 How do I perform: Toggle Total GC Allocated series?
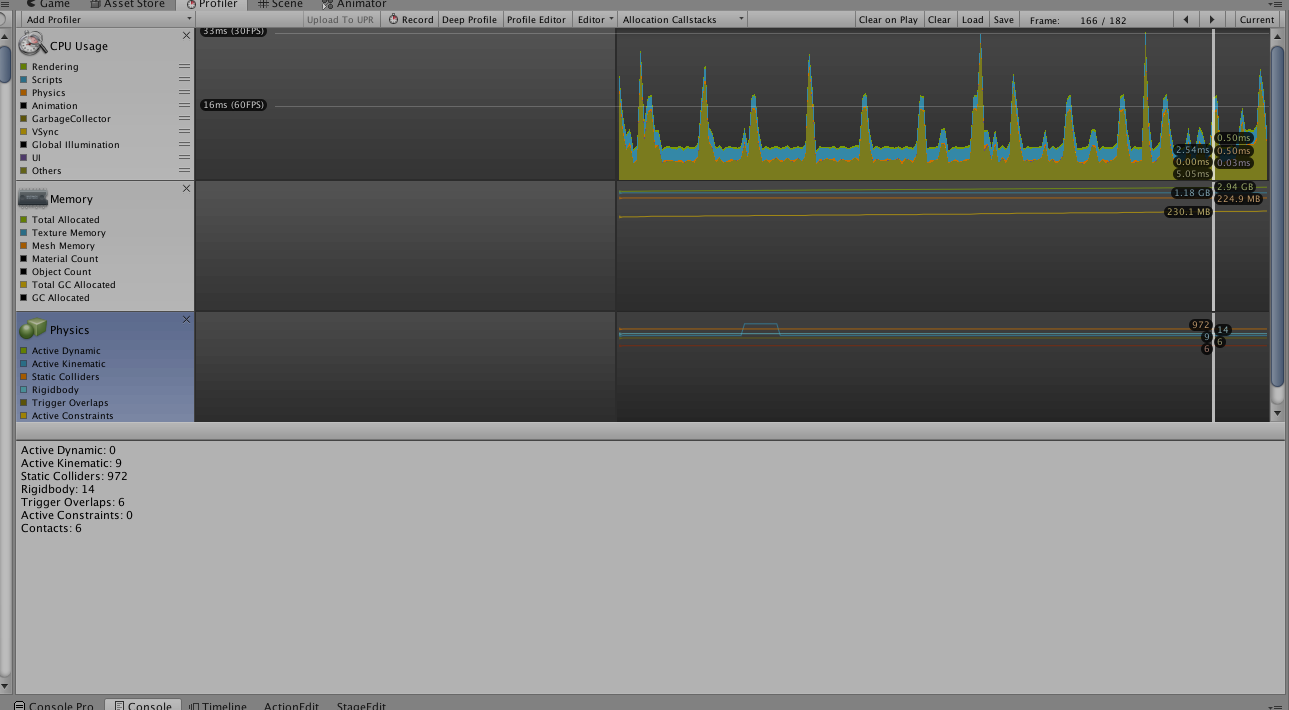click(x=23, y=285)
